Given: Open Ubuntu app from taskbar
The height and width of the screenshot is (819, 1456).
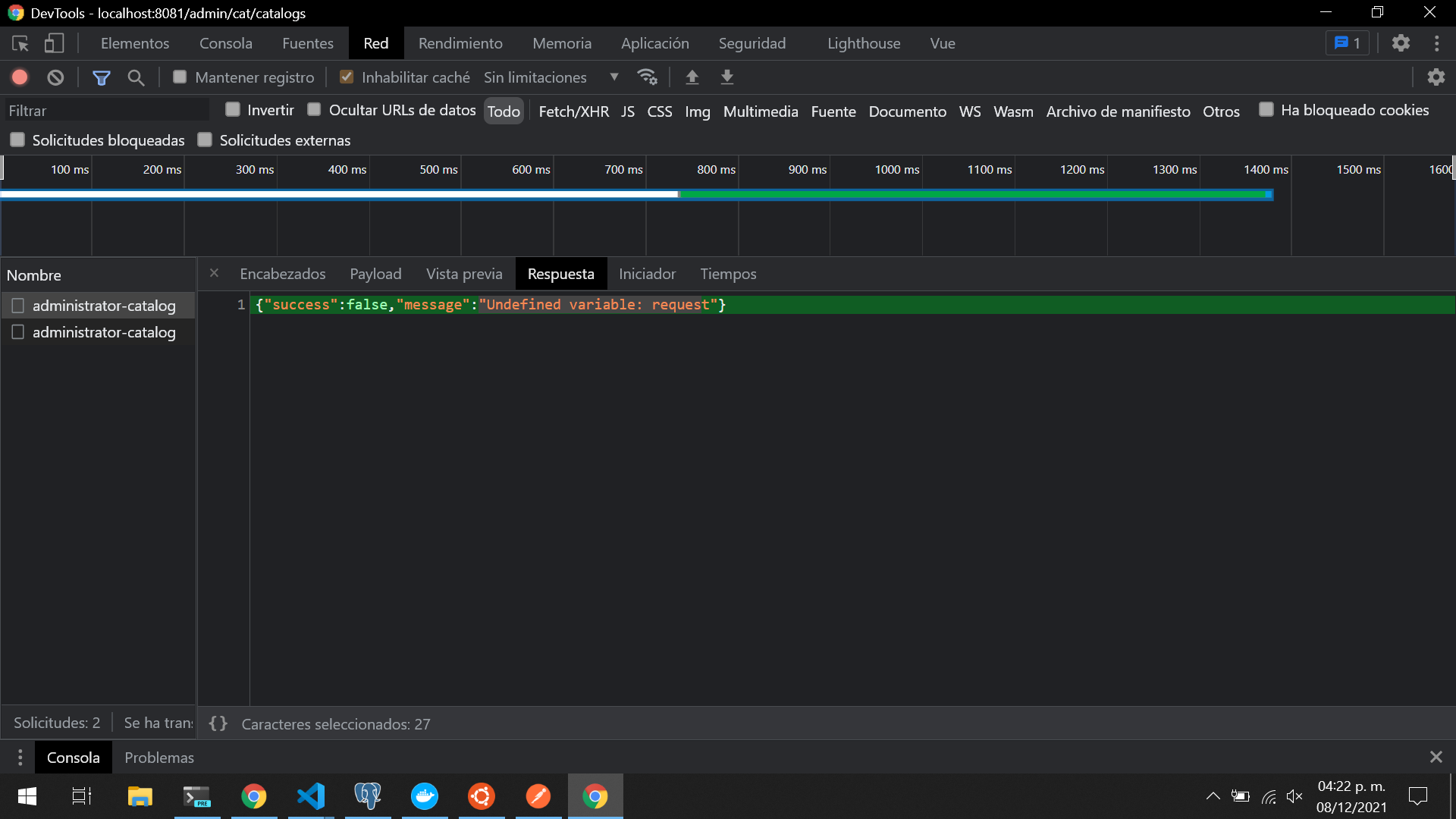Looking at the screenshot, I should pyautogui.click(x=482, y=796).
